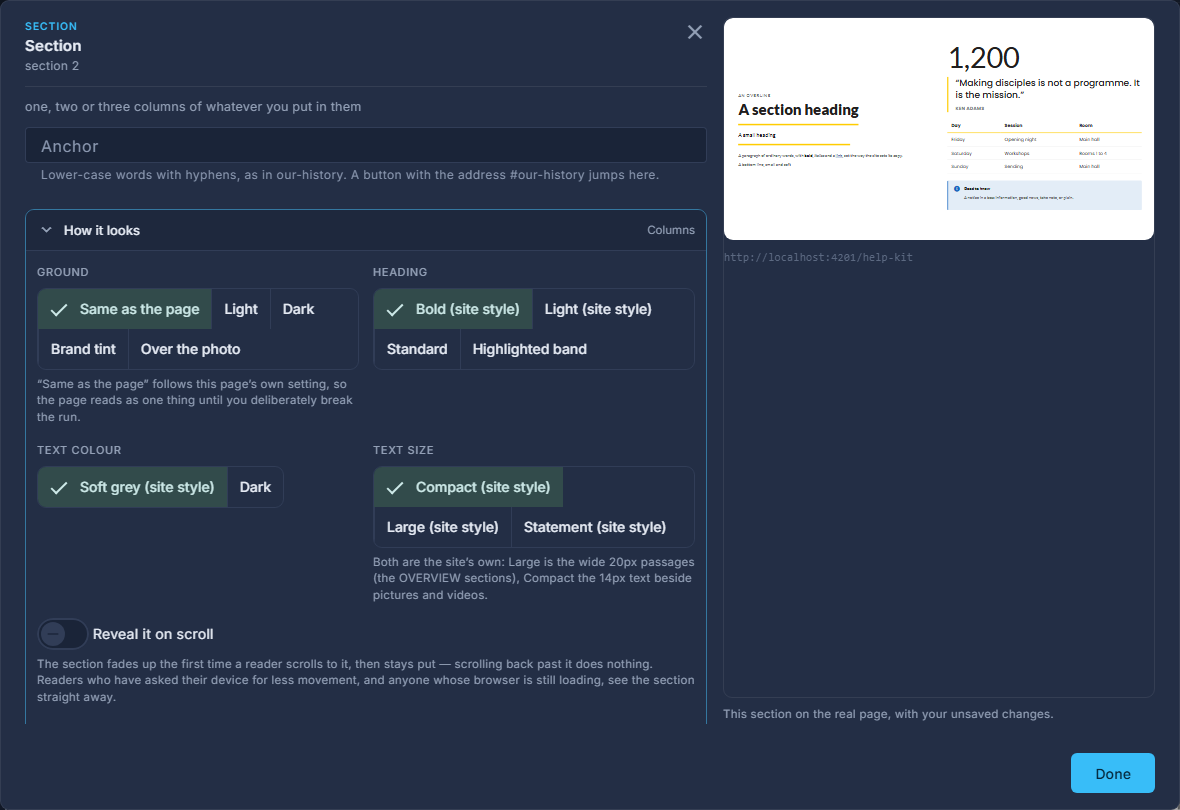Toggle the Reveal it on scroll switch
The height and width of the screenshot is (810, 1180).
(x=62, y=635)
